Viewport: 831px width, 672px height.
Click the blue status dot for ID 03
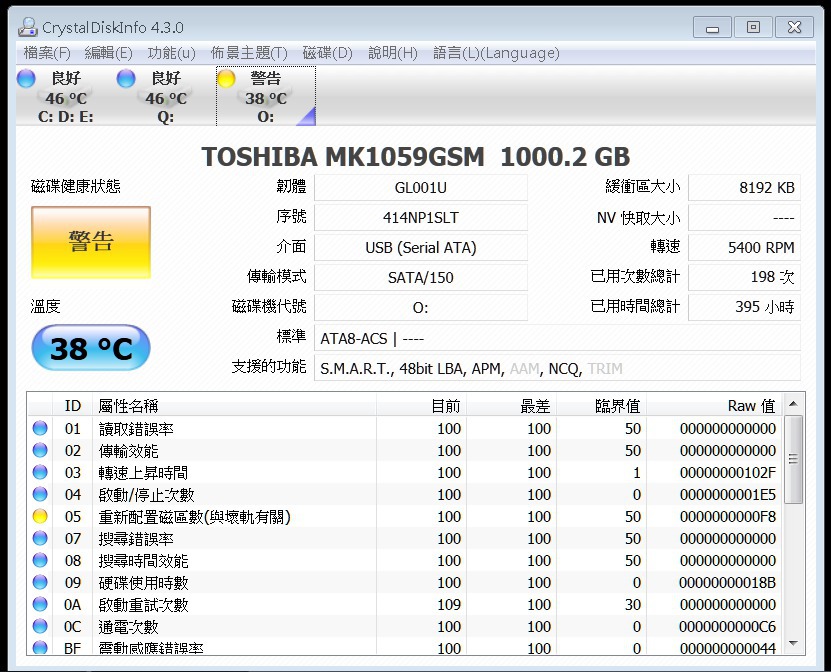(40, 472)
